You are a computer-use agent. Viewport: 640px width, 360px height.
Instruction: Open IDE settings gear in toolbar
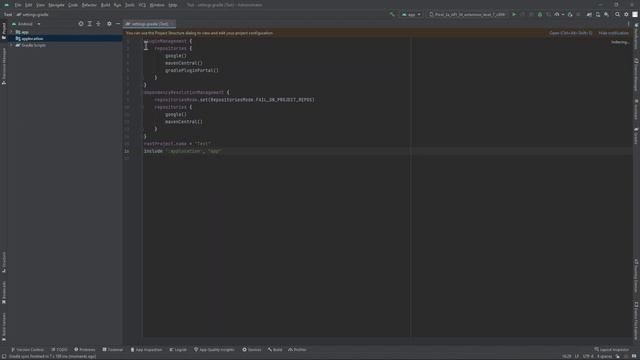(x=626, y=14)
